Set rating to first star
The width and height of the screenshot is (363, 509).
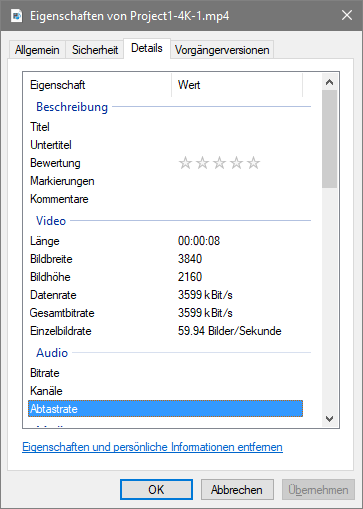[185, 163]
